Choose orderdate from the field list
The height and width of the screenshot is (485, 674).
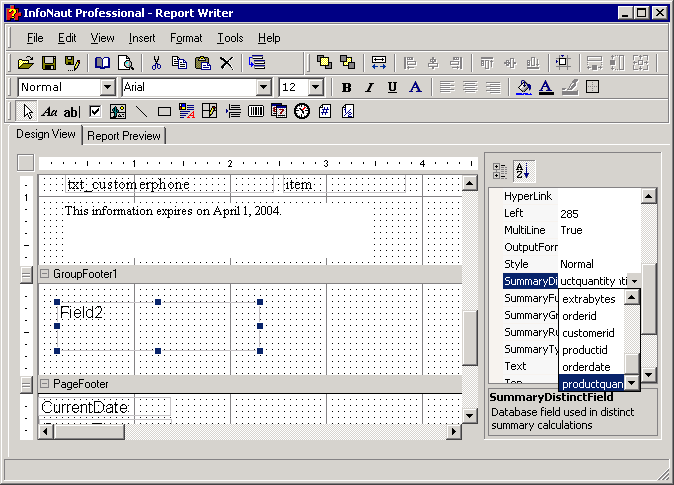[x=587, y=366]
